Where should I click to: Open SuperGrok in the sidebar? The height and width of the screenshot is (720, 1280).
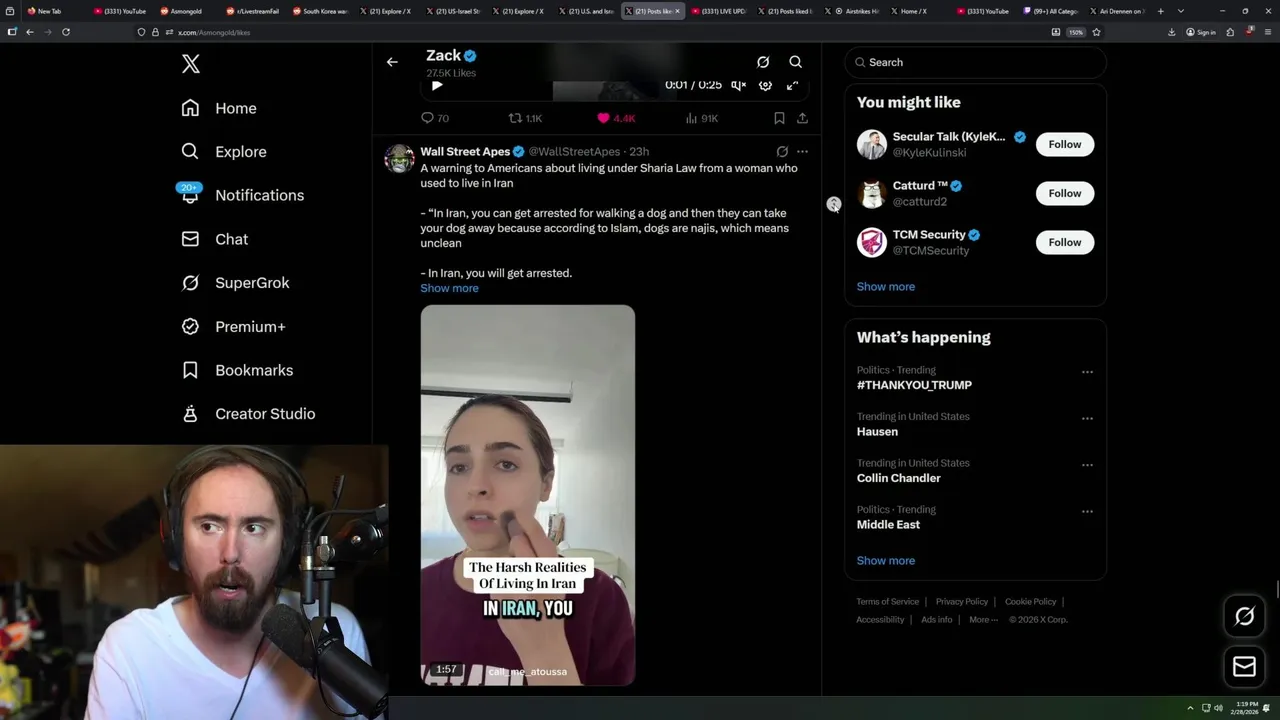tap(235, 283)
